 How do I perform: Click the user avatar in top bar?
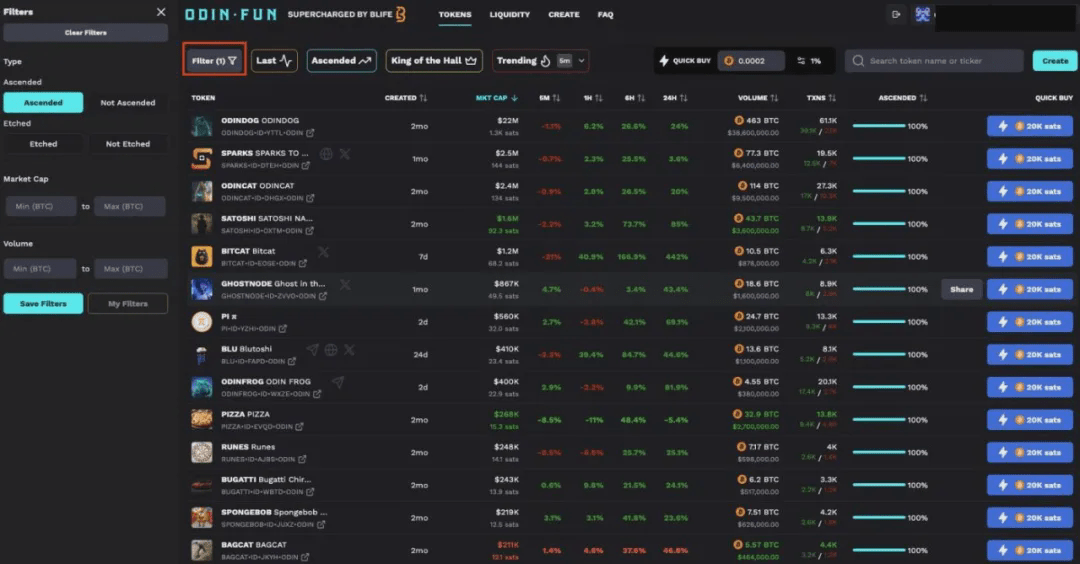(x=923, y=14)
